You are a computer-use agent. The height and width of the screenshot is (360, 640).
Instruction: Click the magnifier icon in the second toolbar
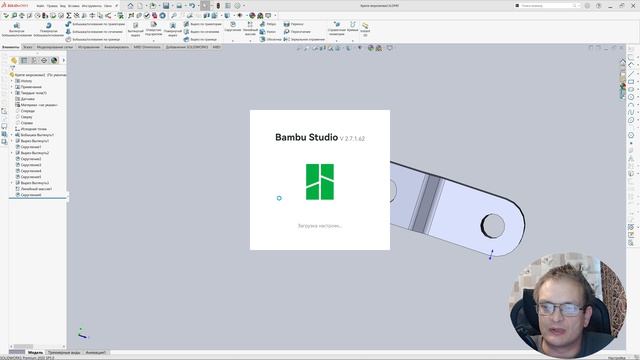tap(174, 16)
